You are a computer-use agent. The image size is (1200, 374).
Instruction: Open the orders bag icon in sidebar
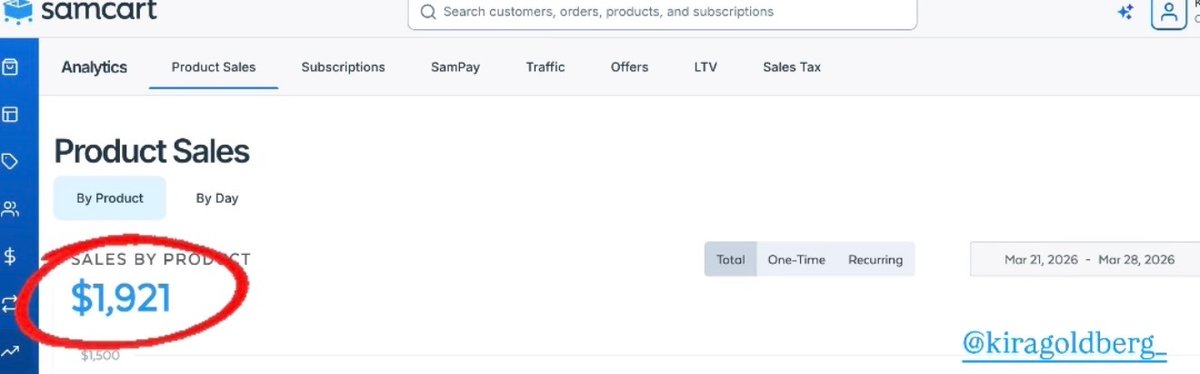10,67
